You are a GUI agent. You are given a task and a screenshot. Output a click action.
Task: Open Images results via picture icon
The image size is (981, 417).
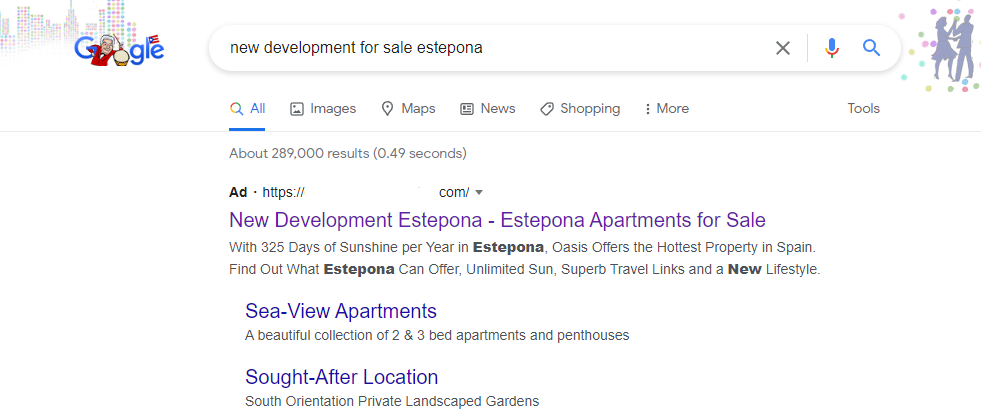coord(297,109)
